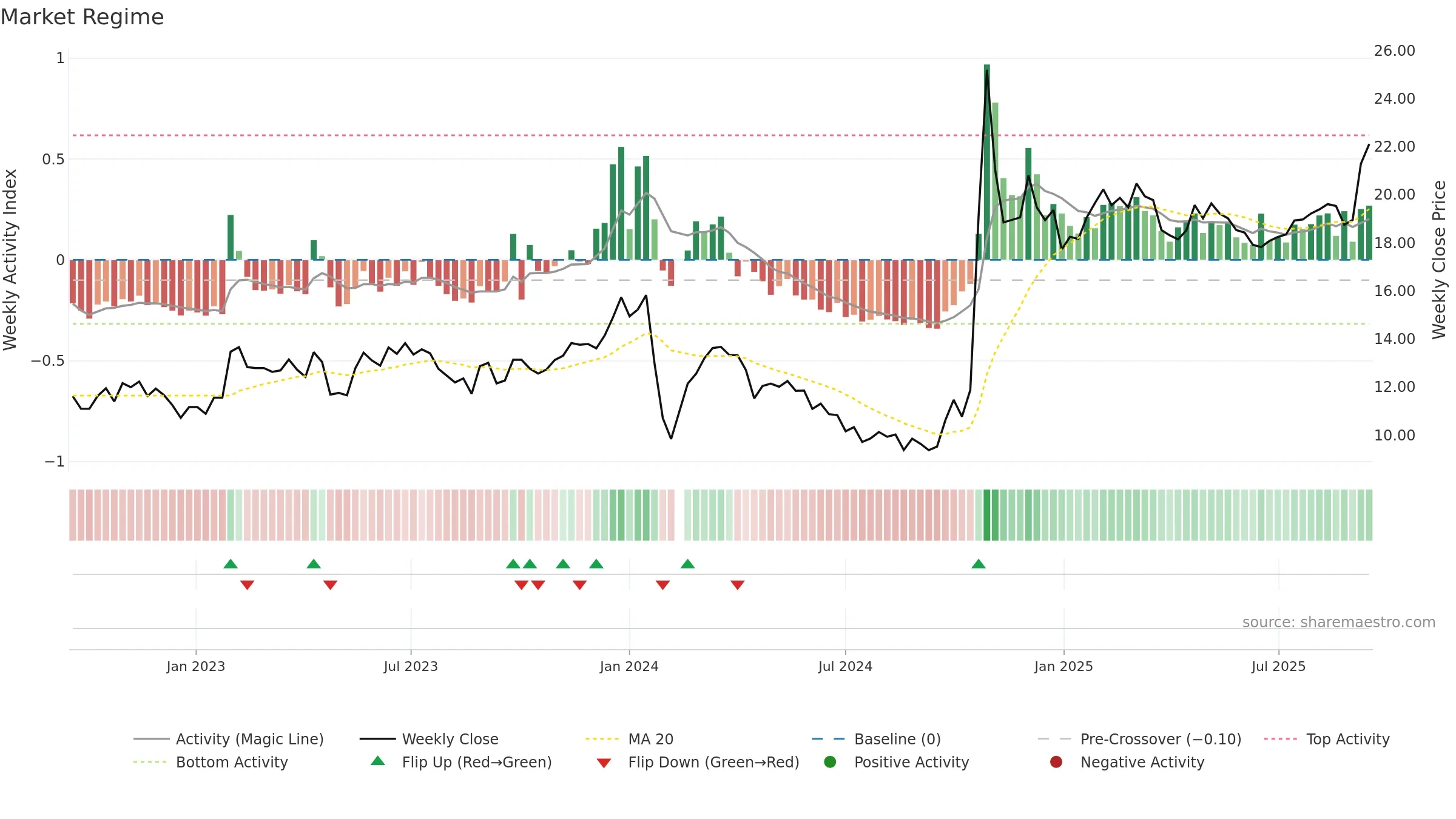Screen dimensions: 1456x819
Task: Click the last flip down marker near April 2024
Action: point(738,585)
